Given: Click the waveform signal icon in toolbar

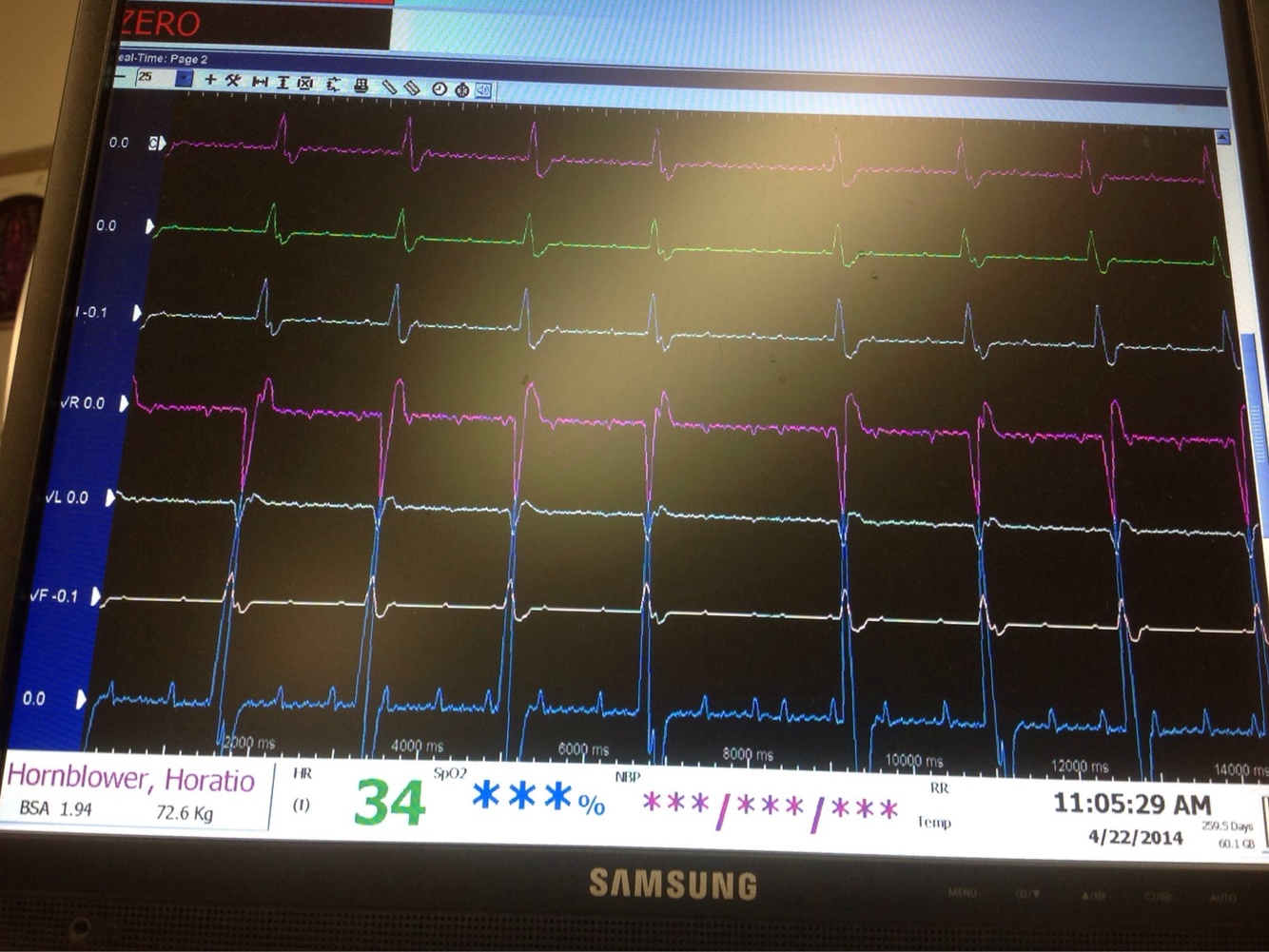Looking at the screenshot, I should coord(333,85).
